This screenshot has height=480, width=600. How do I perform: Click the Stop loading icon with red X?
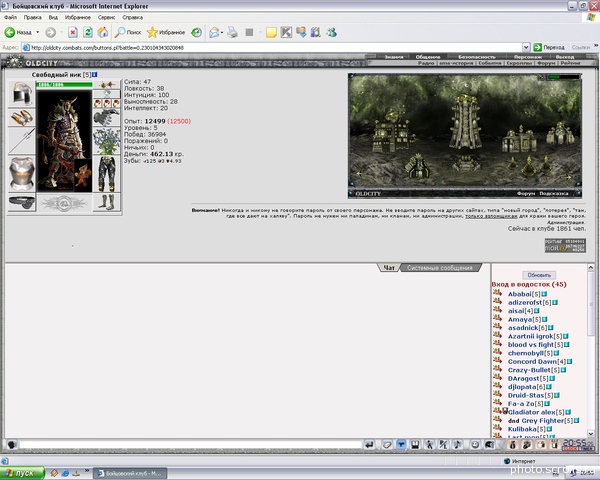click(73, 33)
